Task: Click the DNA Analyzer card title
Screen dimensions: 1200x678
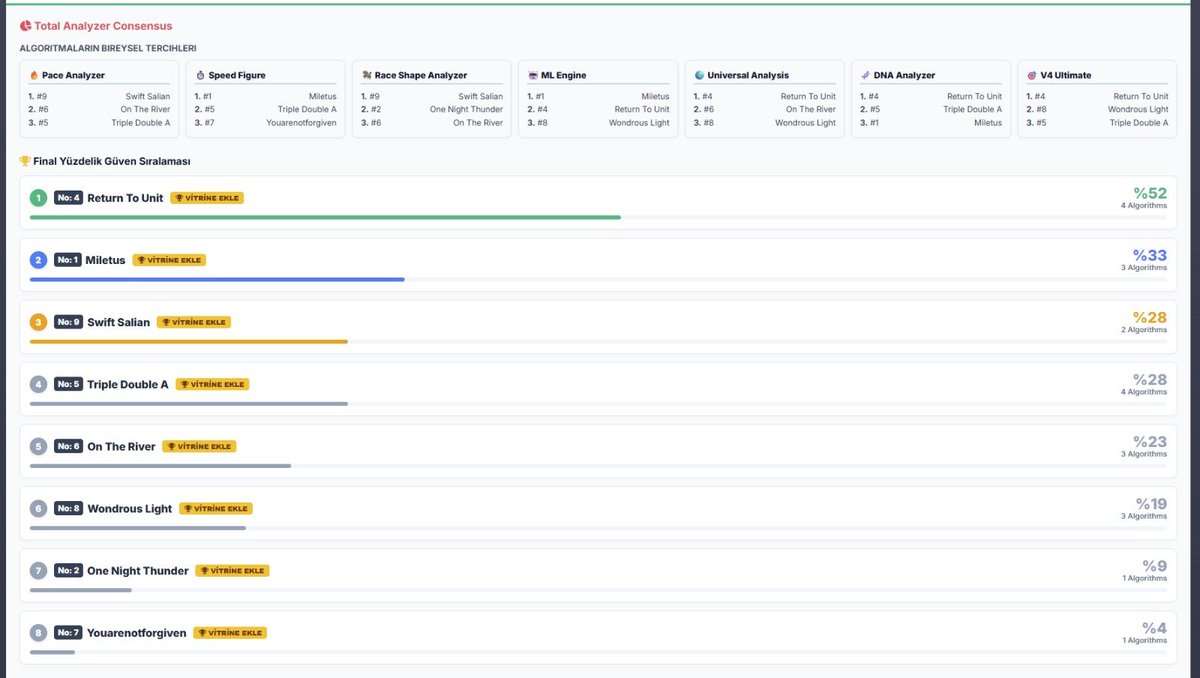Action: tap(905, 75)
